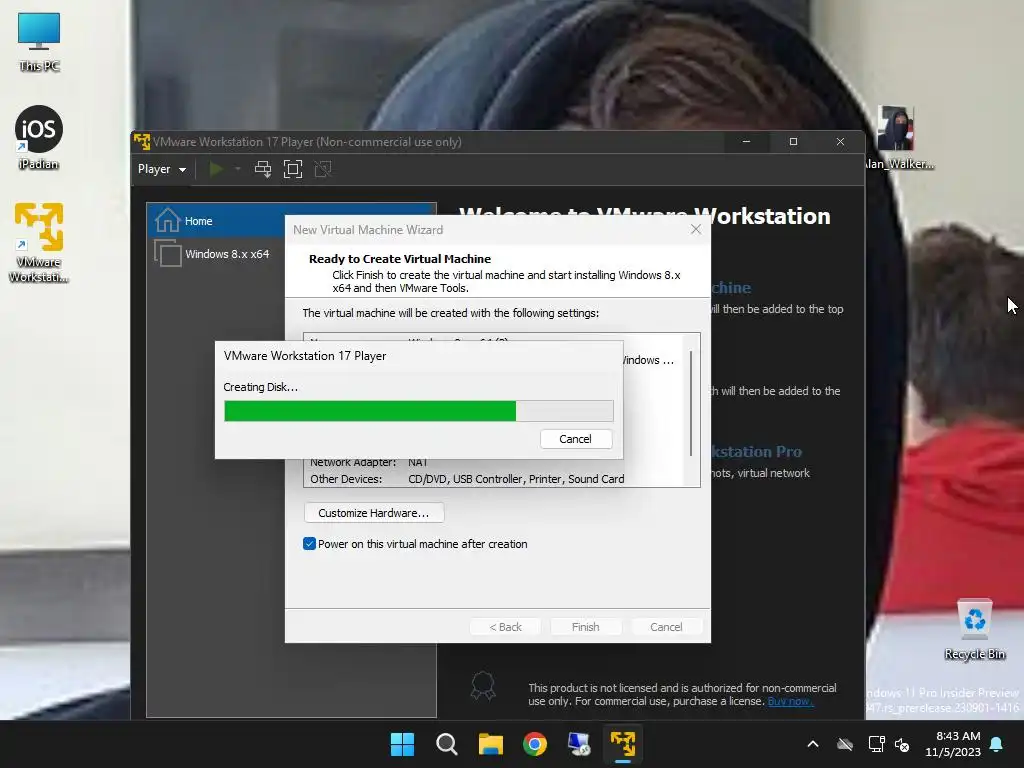Open clock and date 8:43 AM
The width and height of the screenshot is (1024, 768).
point(953,744)
